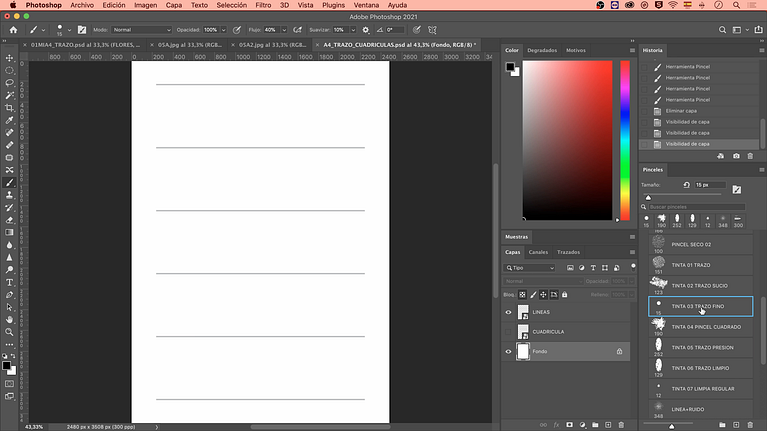This screenshot has height=431, width=767.
Task: Select Eliminar capa history state
Action: point(699,111)
